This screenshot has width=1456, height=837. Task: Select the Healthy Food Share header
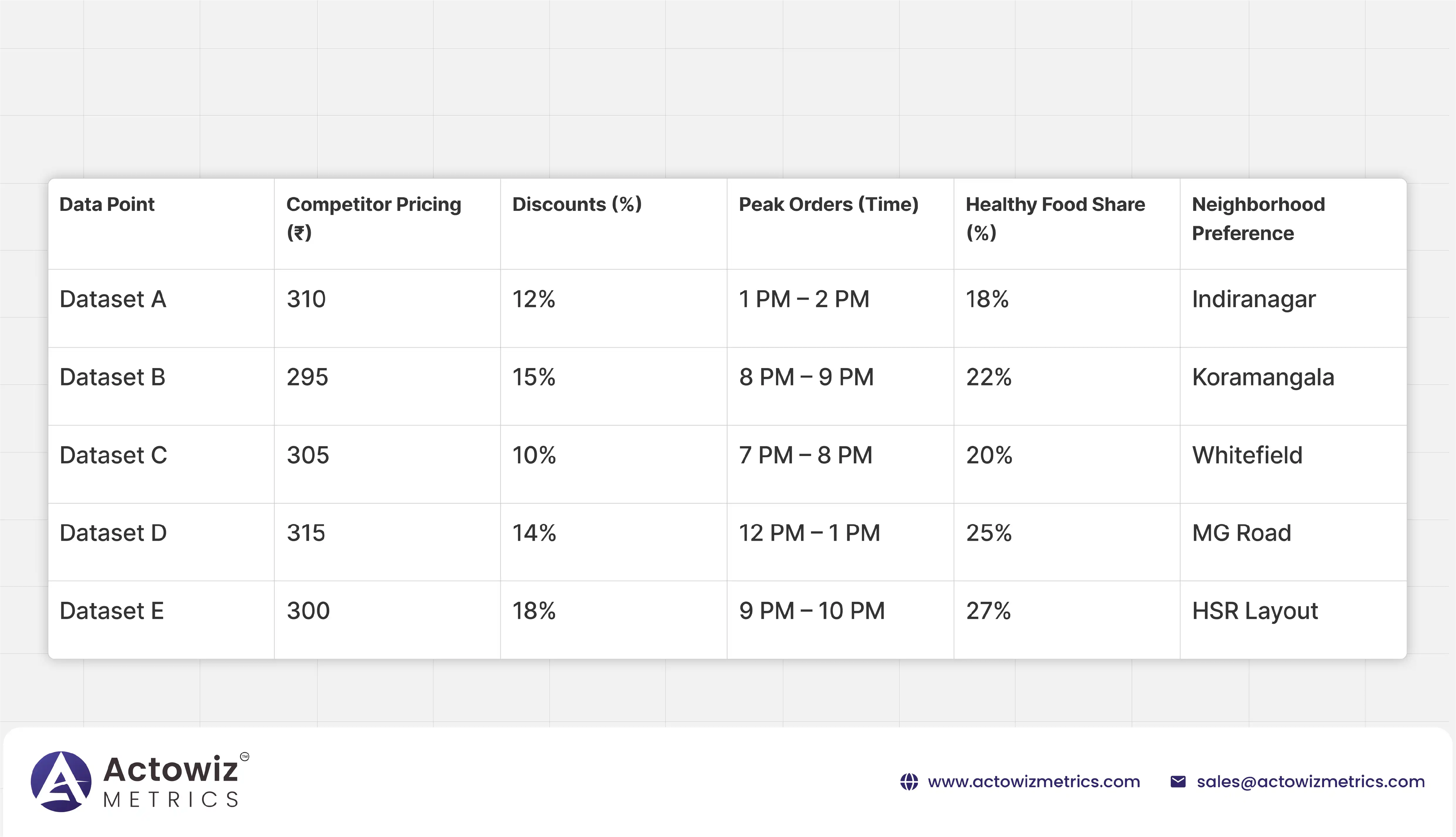(1054, 218)
